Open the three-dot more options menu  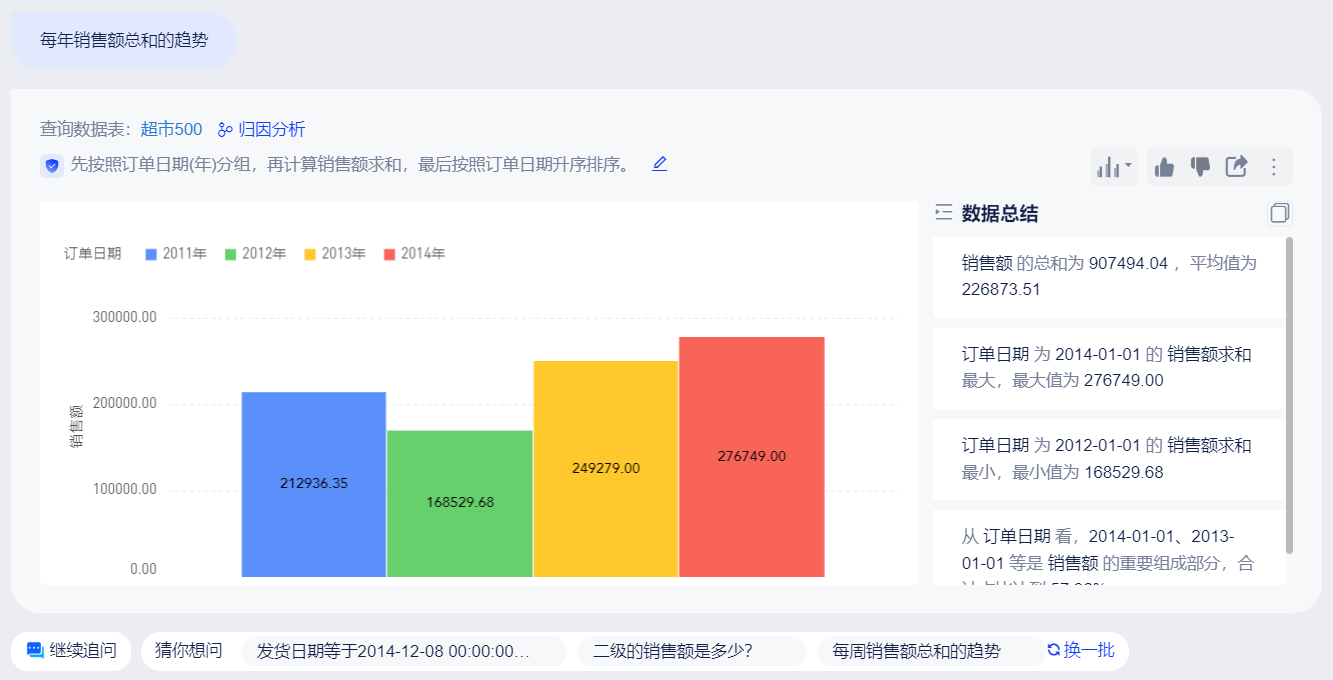tap(1273, 167)
